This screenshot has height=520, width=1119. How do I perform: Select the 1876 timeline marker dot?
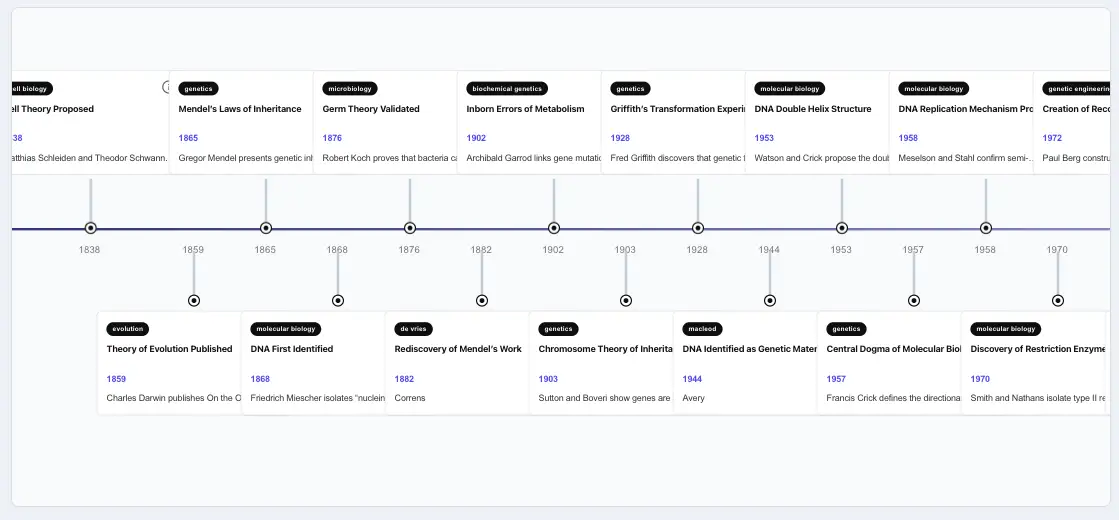[x=410, y=228]
